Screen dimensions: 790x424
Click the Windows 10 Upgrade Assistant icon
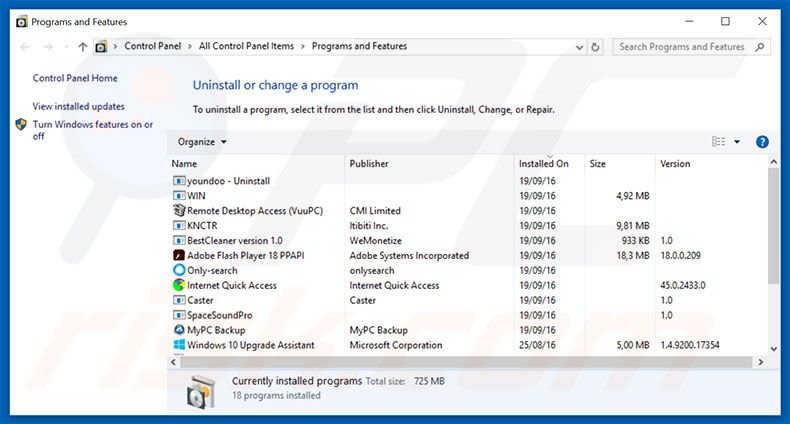(179, 345)
